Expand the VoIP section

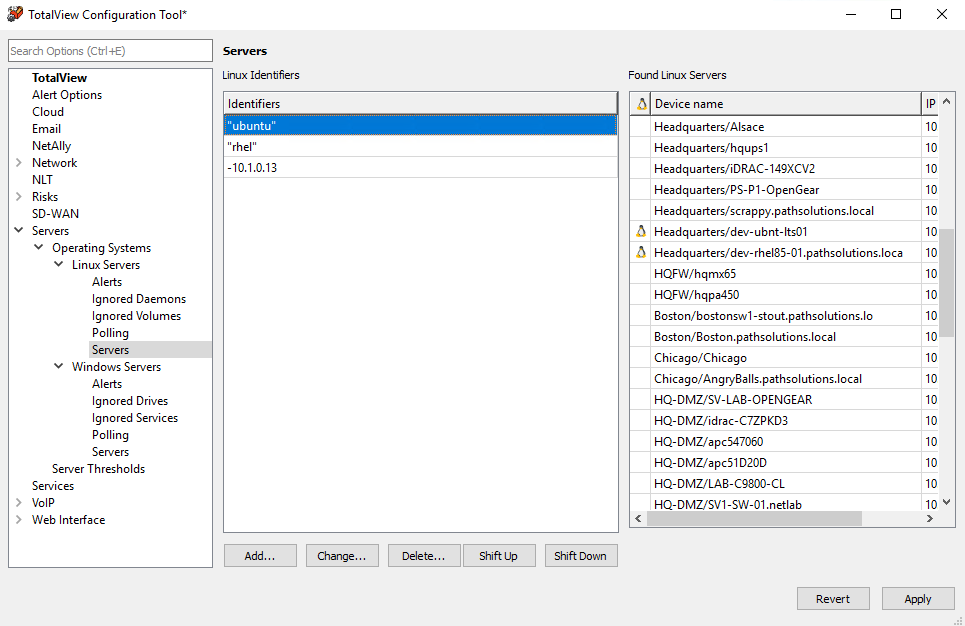tap(17, 502)
